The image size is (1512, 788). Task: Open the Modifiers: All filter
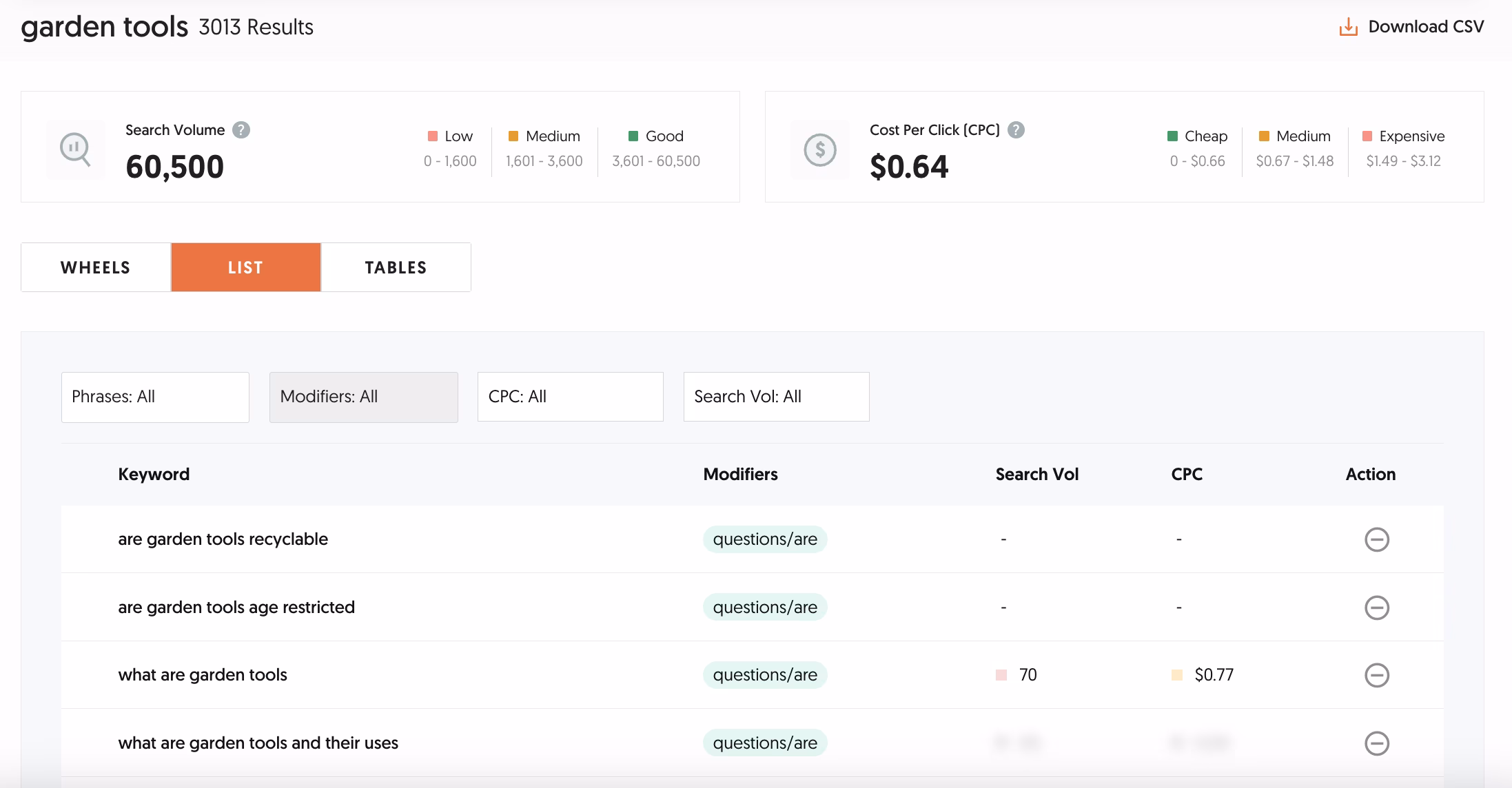pos(363,397)
